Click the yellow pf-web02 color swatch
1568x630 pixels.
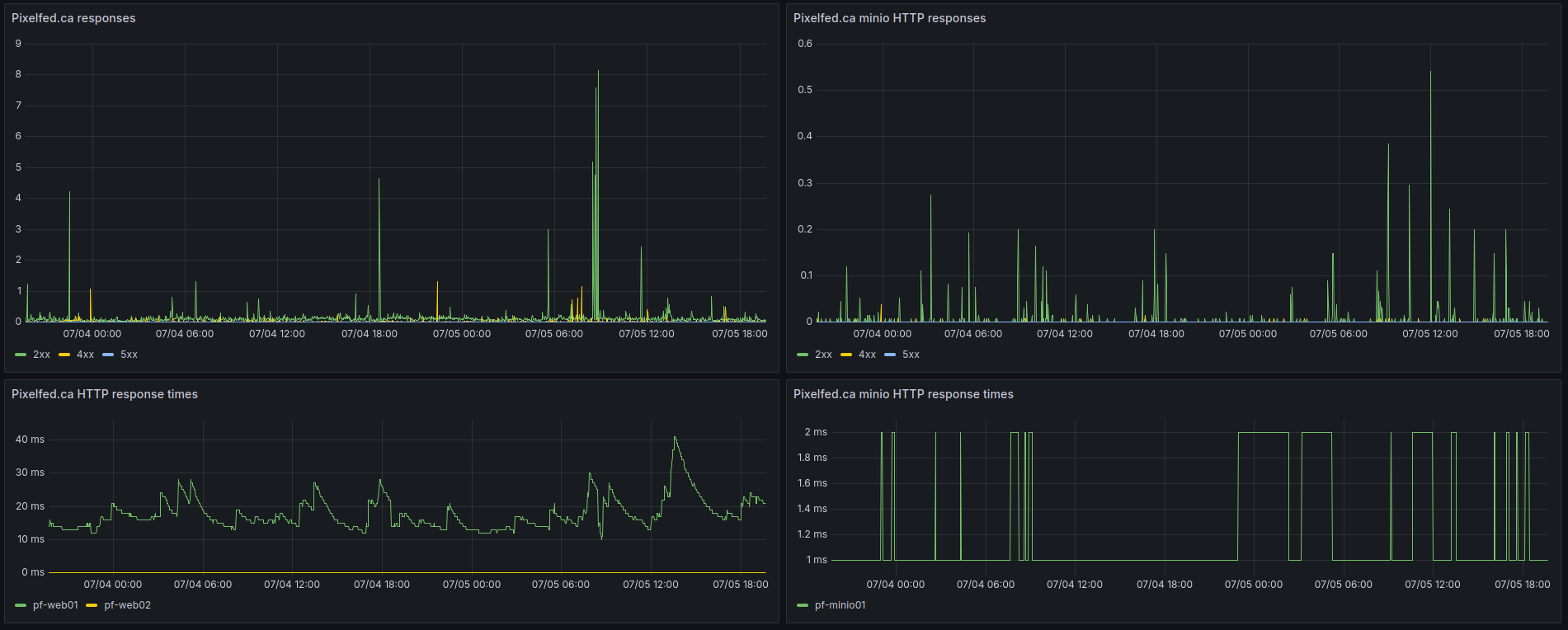(92, 605)
